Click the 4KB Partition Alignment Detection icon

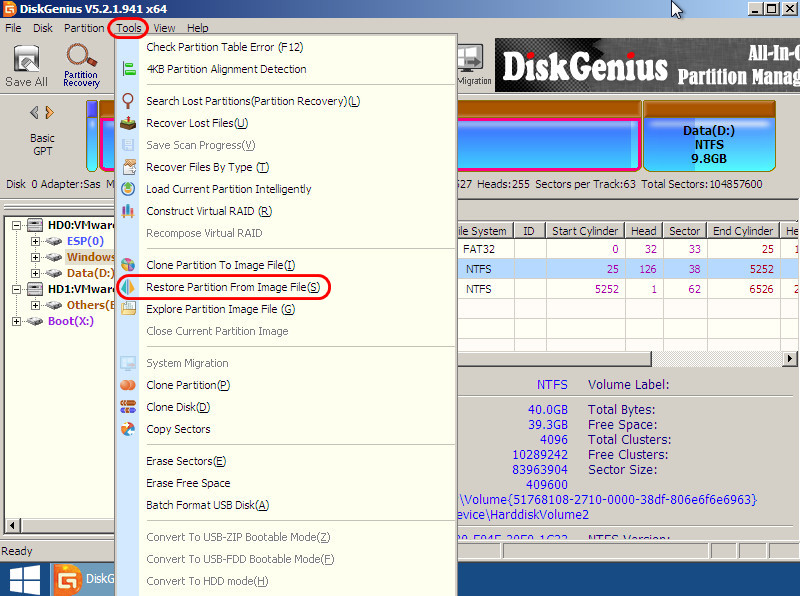coord(129,69)
